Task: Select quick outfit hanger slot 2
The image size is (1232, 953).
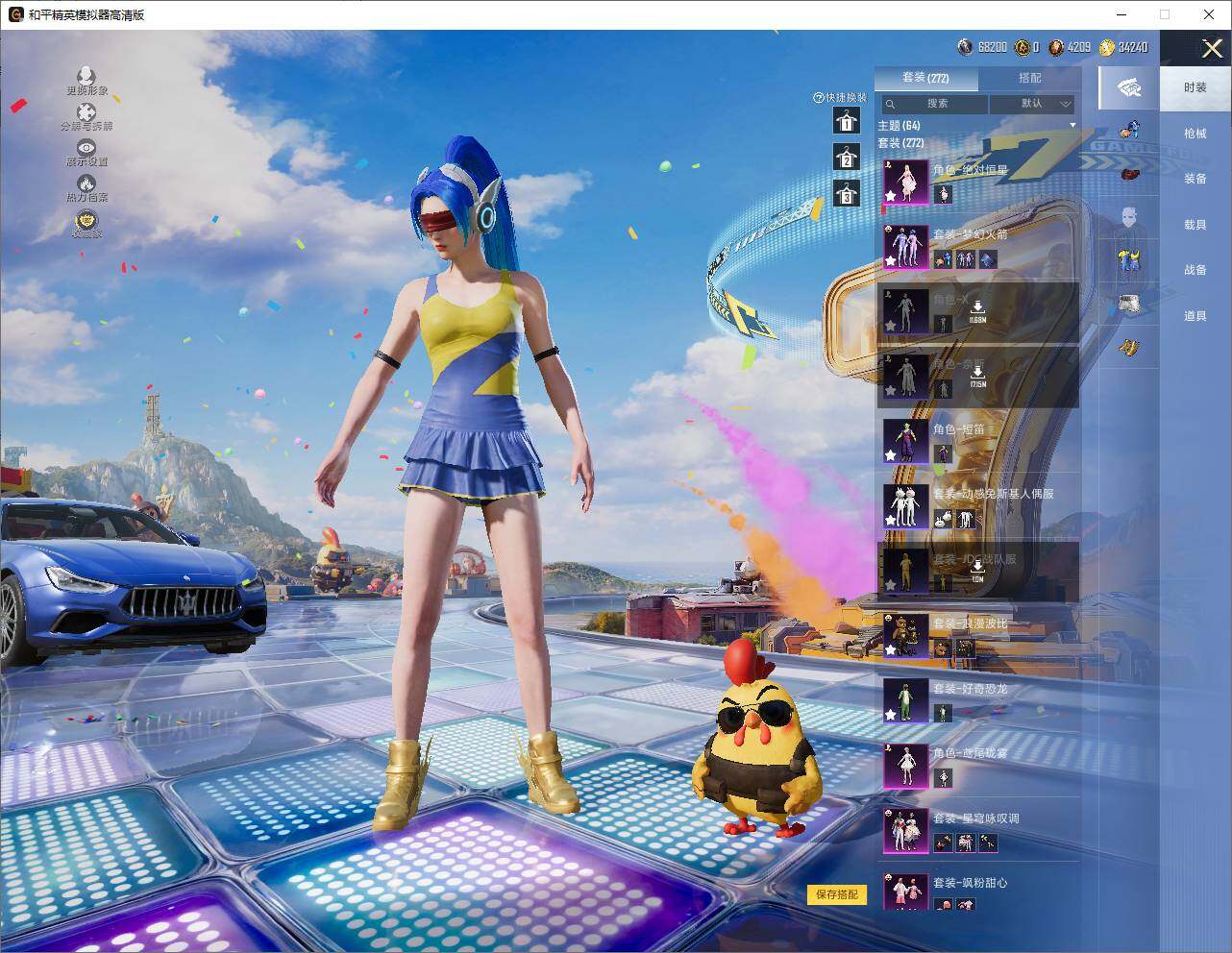Action: [846, 158]
